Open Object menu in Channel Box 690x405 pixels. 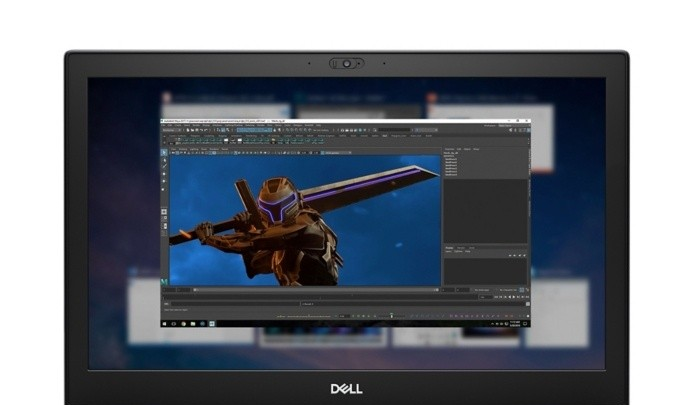(467, 149)
